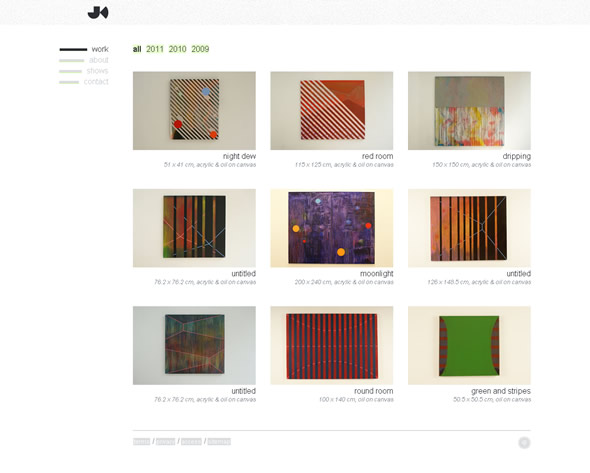Click the JK logo in the header

(x=98, y=12)
